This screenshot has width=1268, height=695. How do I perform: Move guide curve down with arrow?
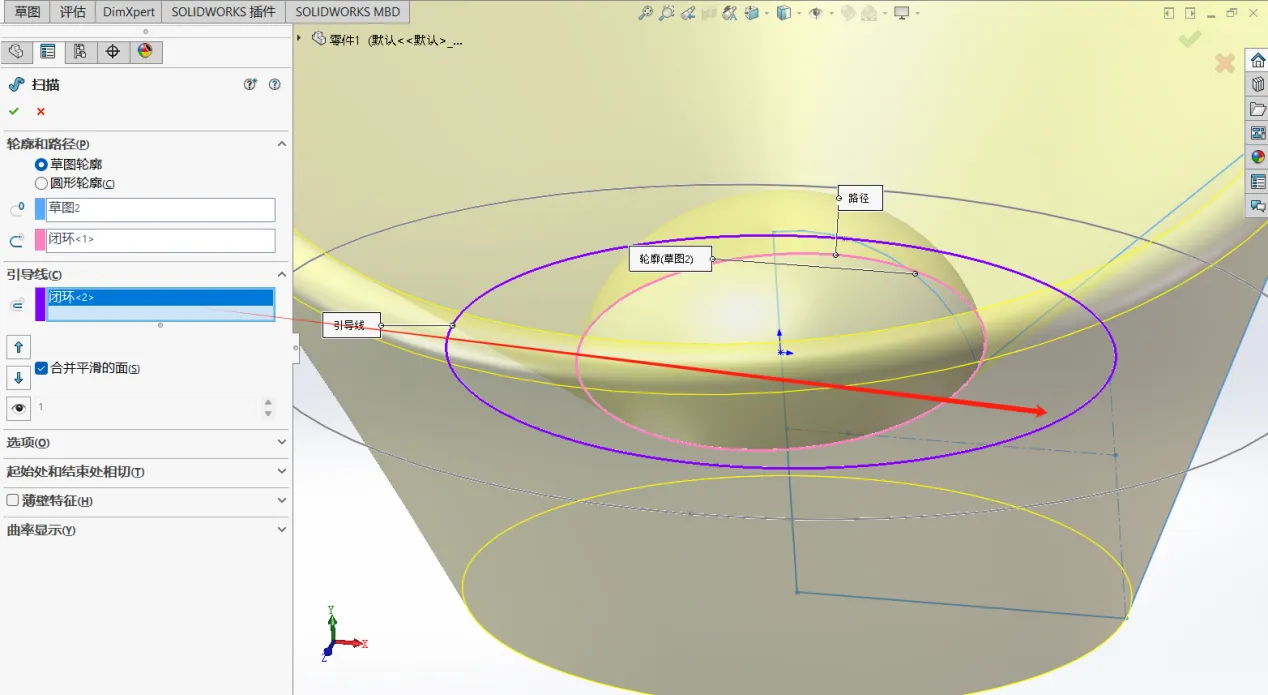click(18, 377)
